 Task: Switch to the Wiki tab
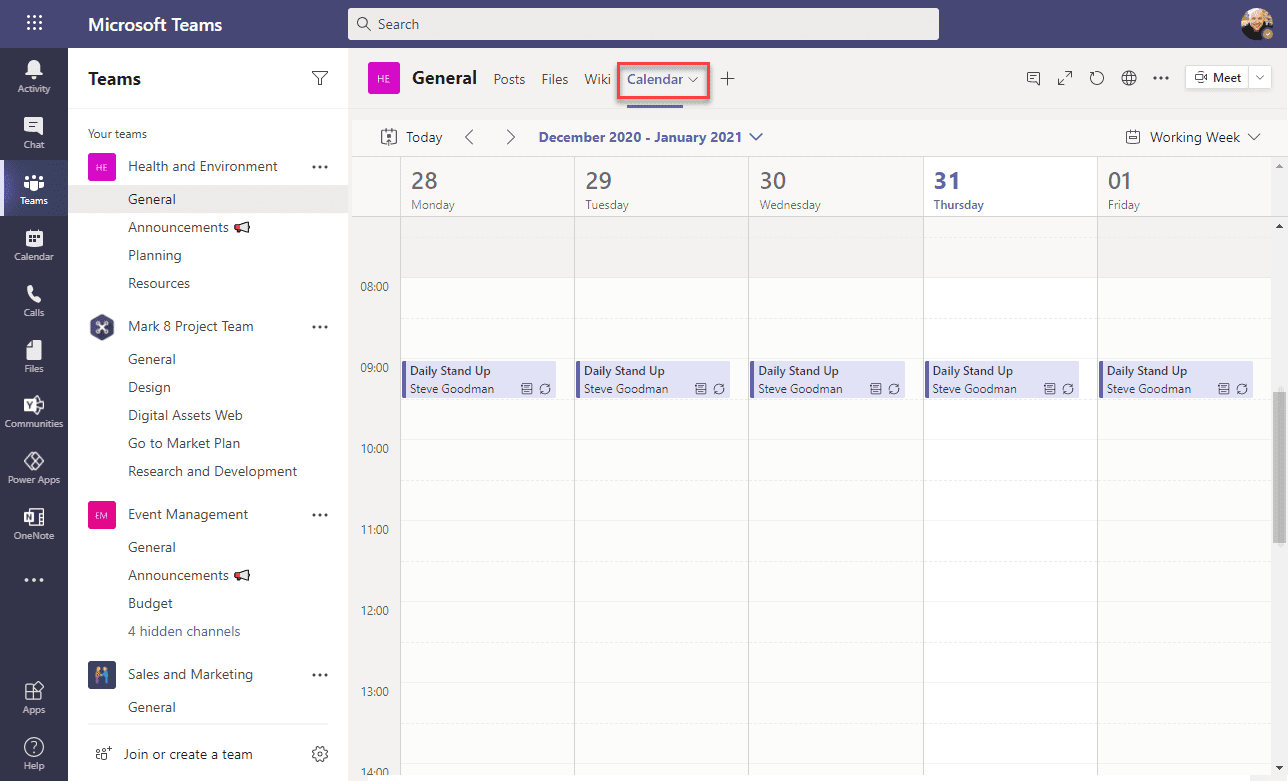[x=598, y=79]
